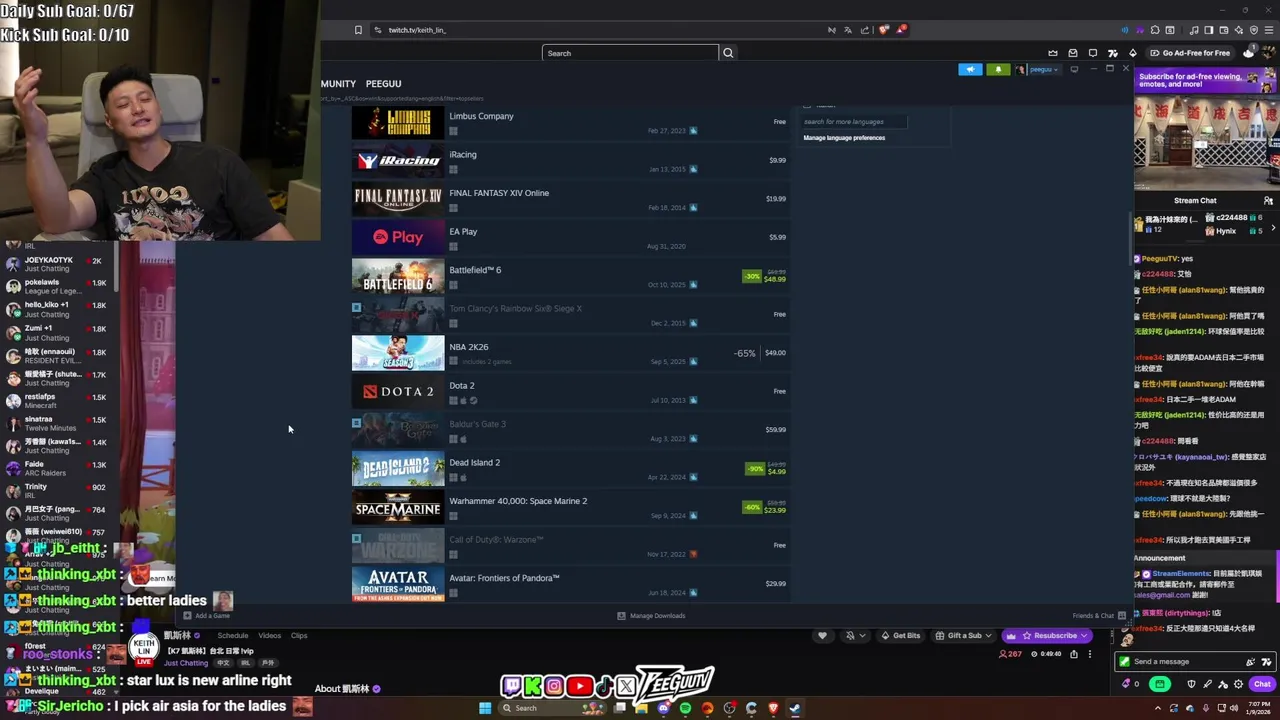Open stream more options three-dot icon
The height and width of the screenshot is (720, 1280).
click(1091, 654)
